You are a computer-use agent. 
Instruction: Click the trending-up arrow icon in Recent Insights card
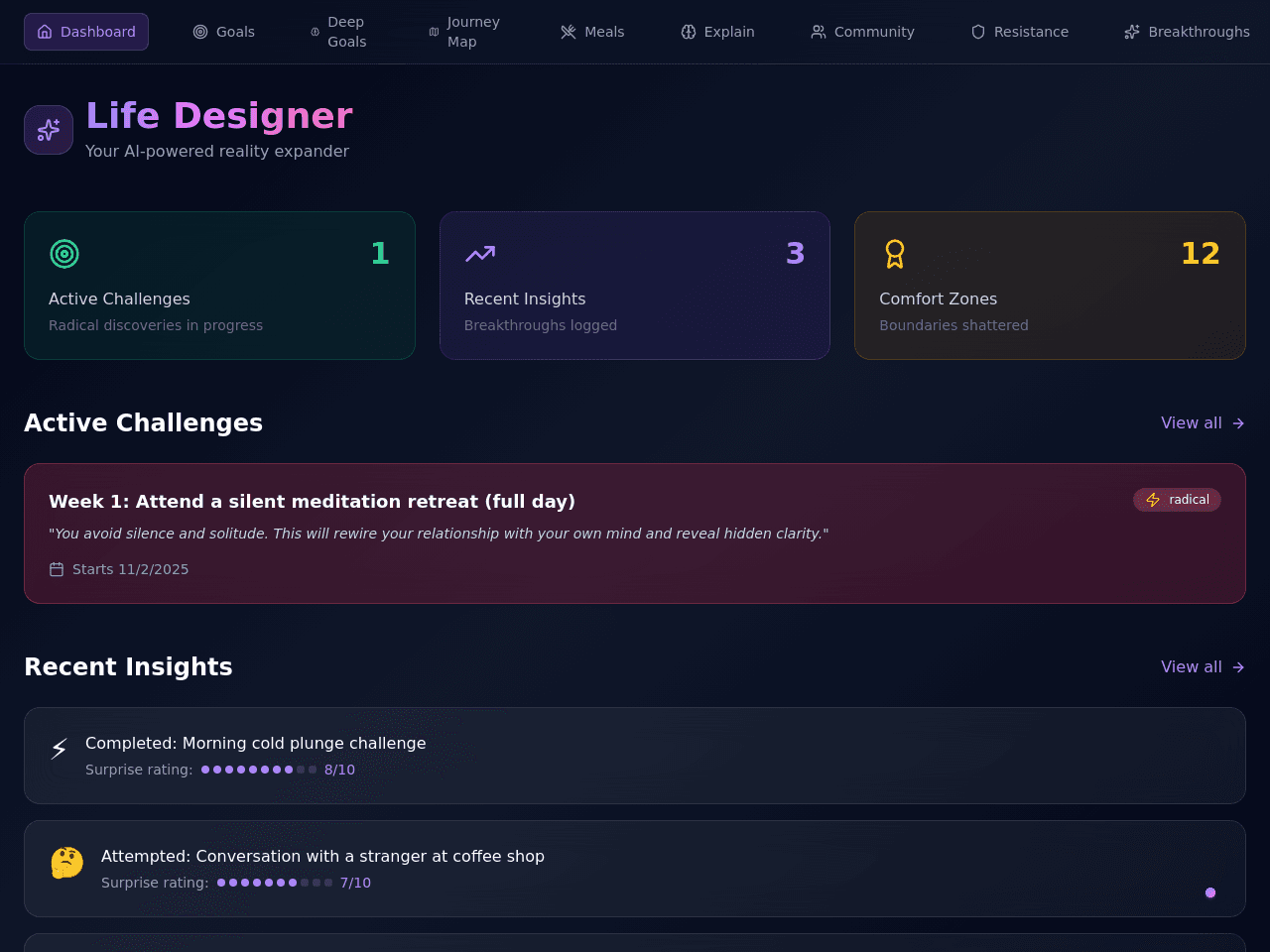click(480, 254)
